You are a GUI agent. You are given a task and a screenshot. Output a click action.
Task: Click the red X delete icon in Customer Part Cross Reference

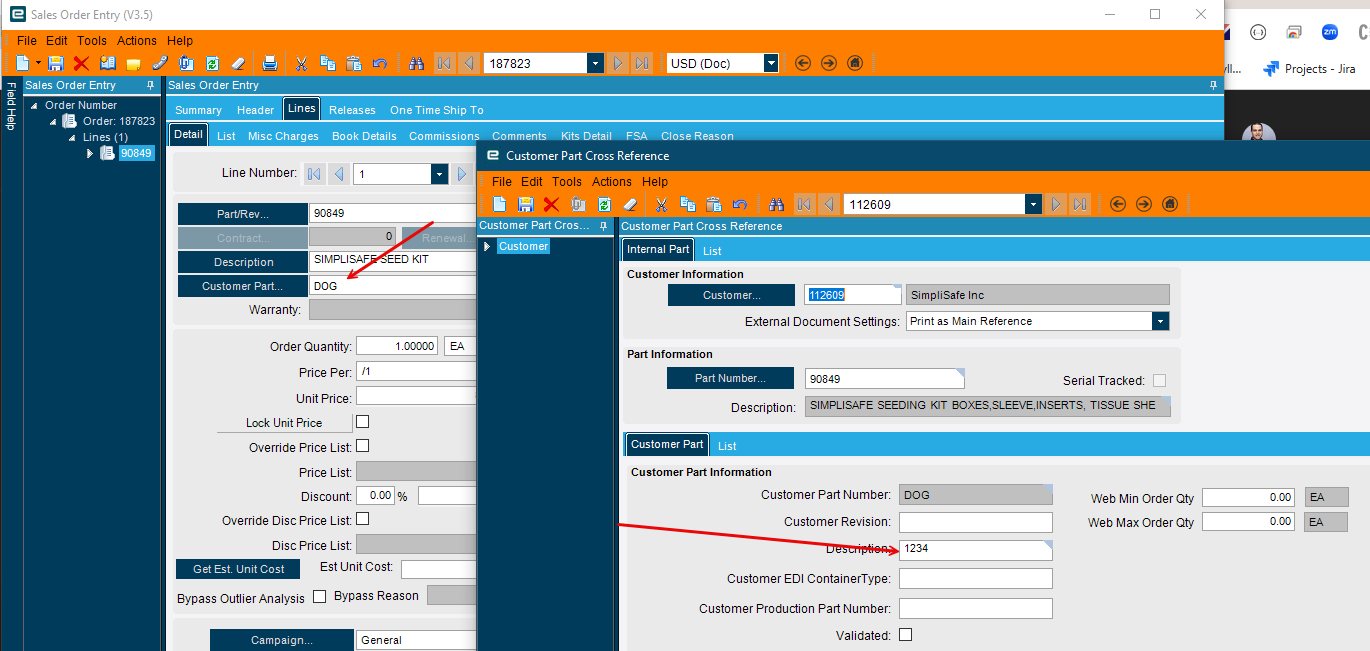tap(551, 204)
